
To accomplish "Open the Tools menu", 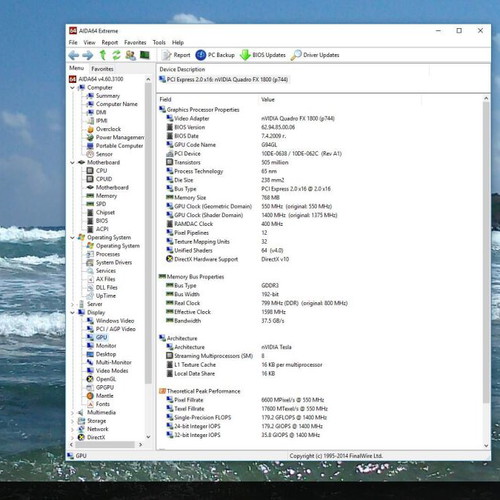I will pyautogui.click(x=159, y=42).
